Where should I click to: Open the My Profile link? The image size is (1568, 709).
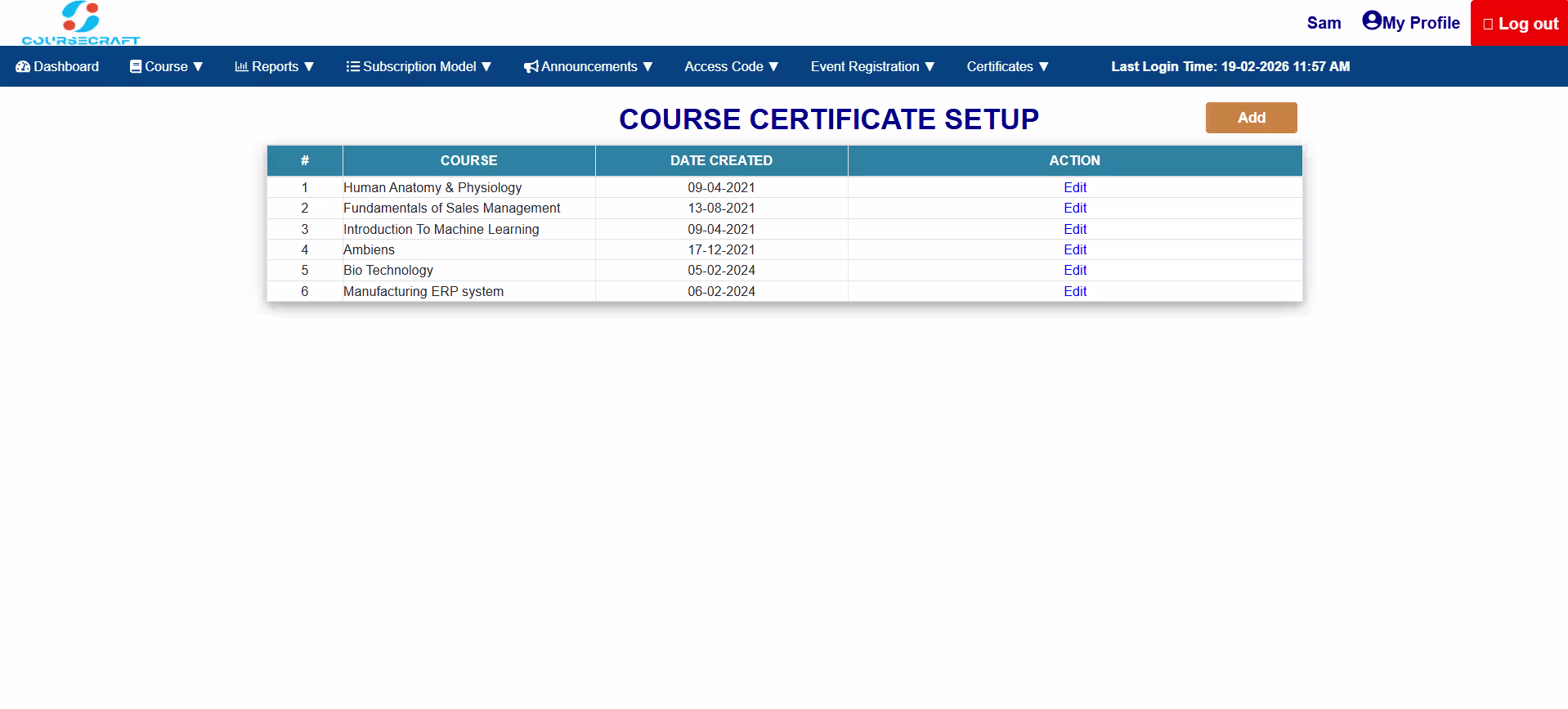[1411, 22]
